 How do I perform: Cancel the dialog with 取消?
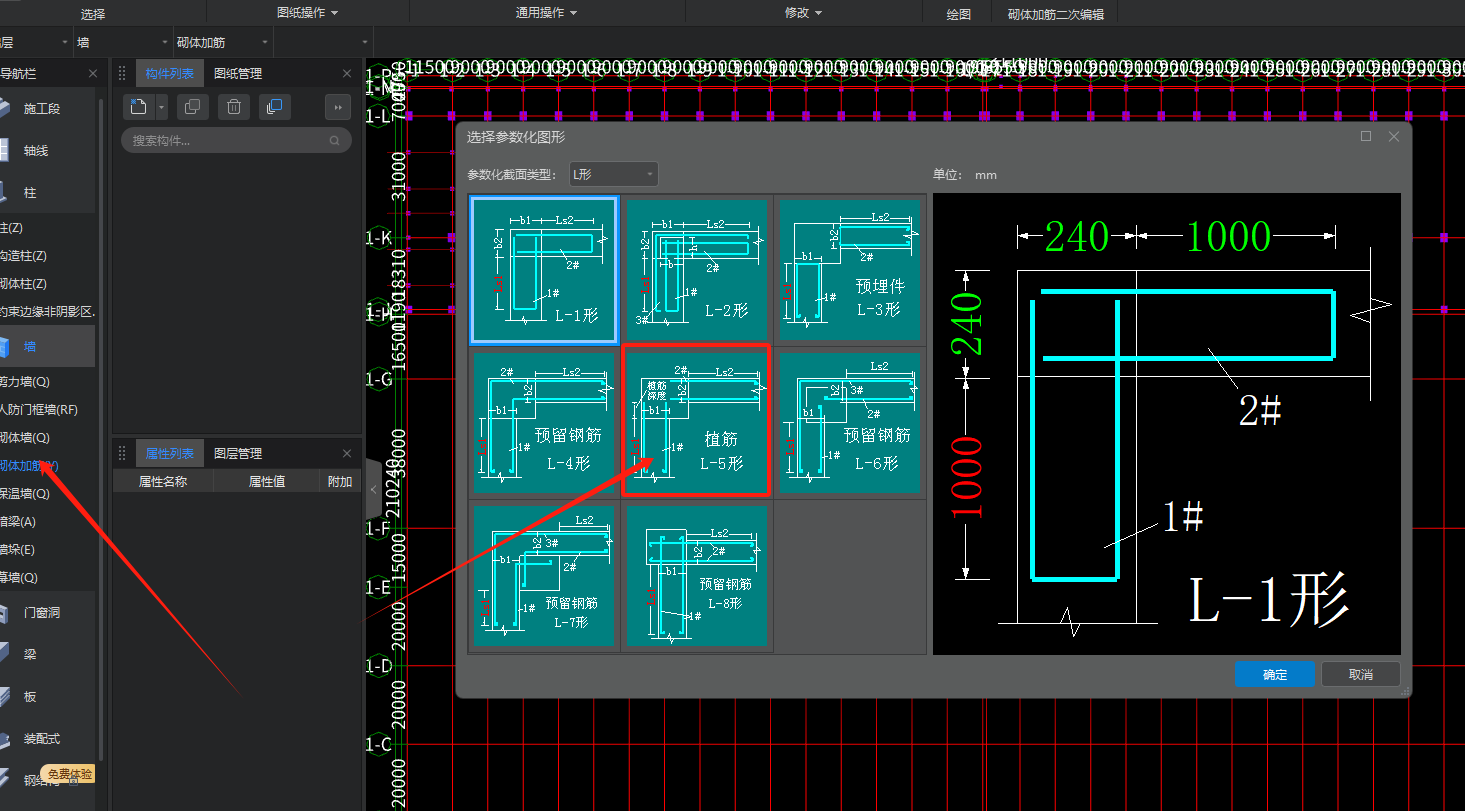[1361, 674]
